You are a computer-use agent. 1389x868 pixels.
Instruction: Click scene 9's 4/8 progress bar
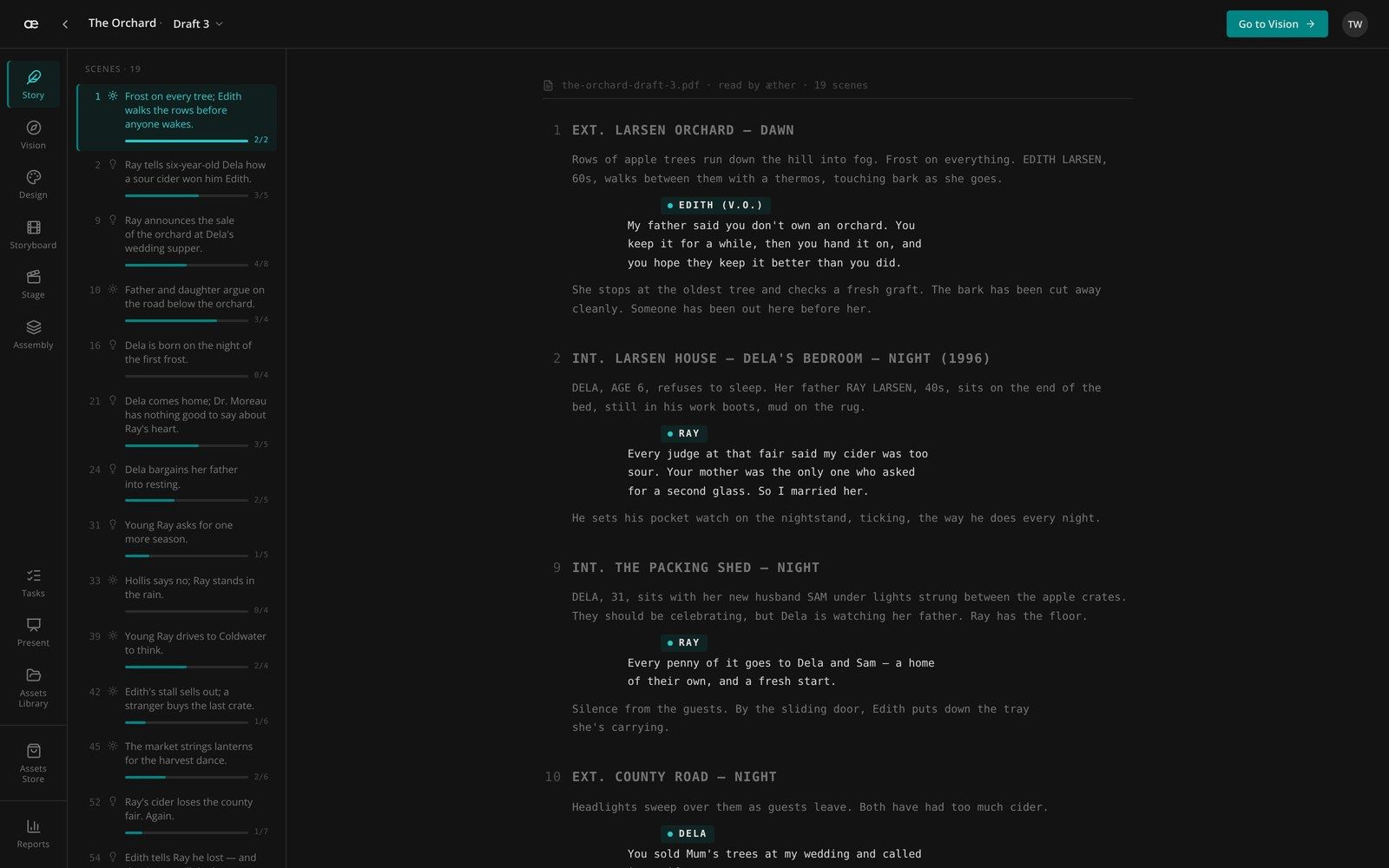pyautogui.click(x=187, y=265)
